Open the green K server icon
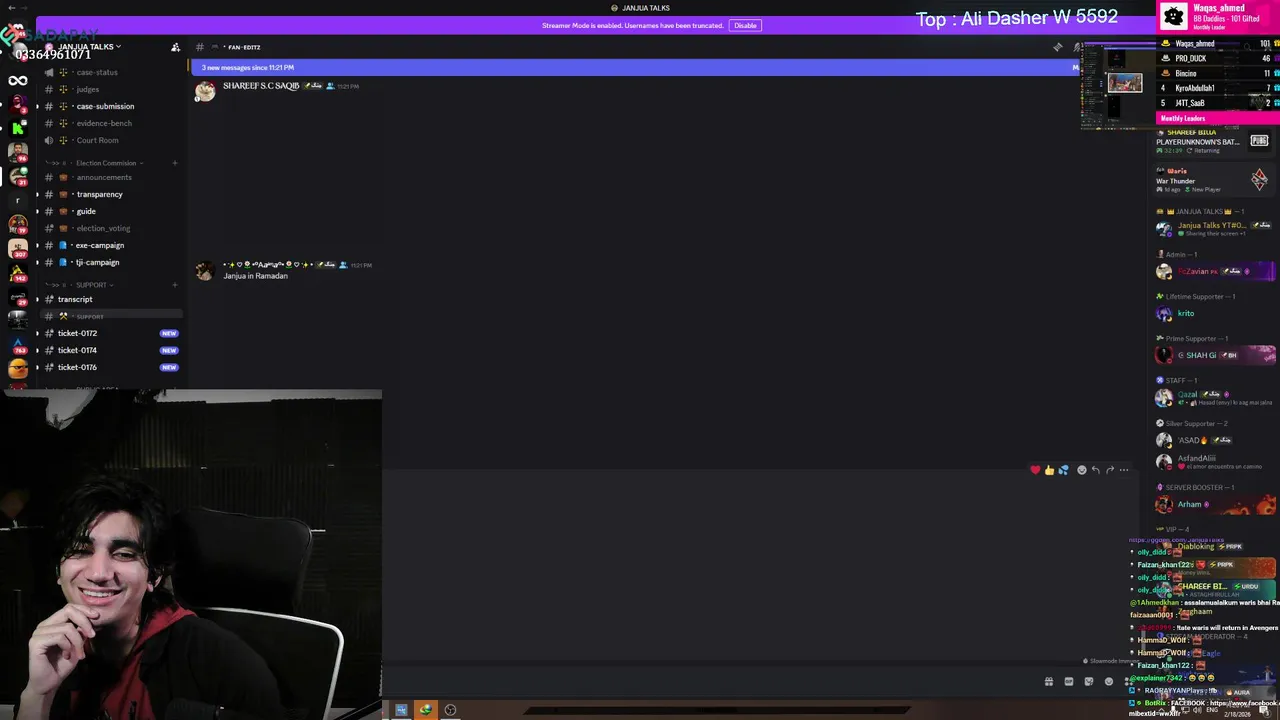 coord(18,128)
